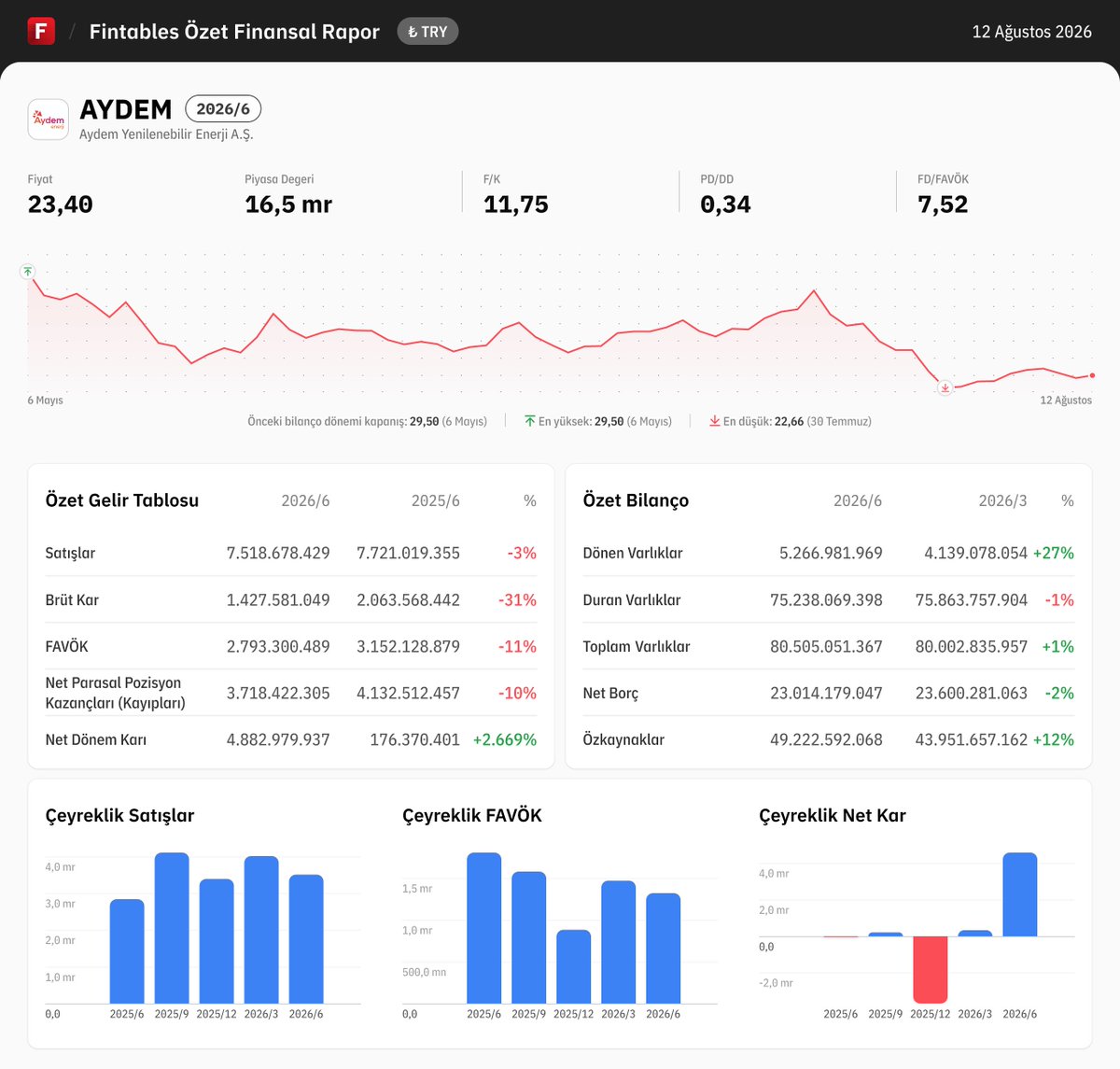The width and height of the screenshot is (1120, 1069).
Task: Click the red endpoint dot on price chart
Action: pos(1092,375)
